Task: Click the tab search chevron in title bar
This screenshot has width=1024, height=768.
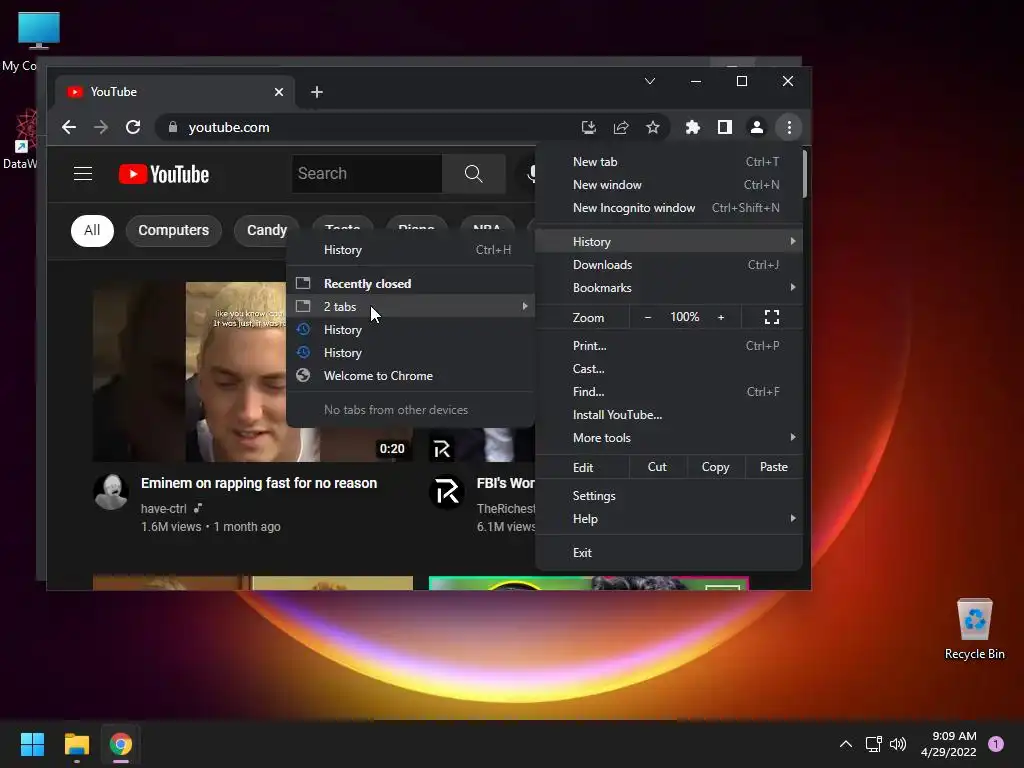Action: tap(650, 81)
